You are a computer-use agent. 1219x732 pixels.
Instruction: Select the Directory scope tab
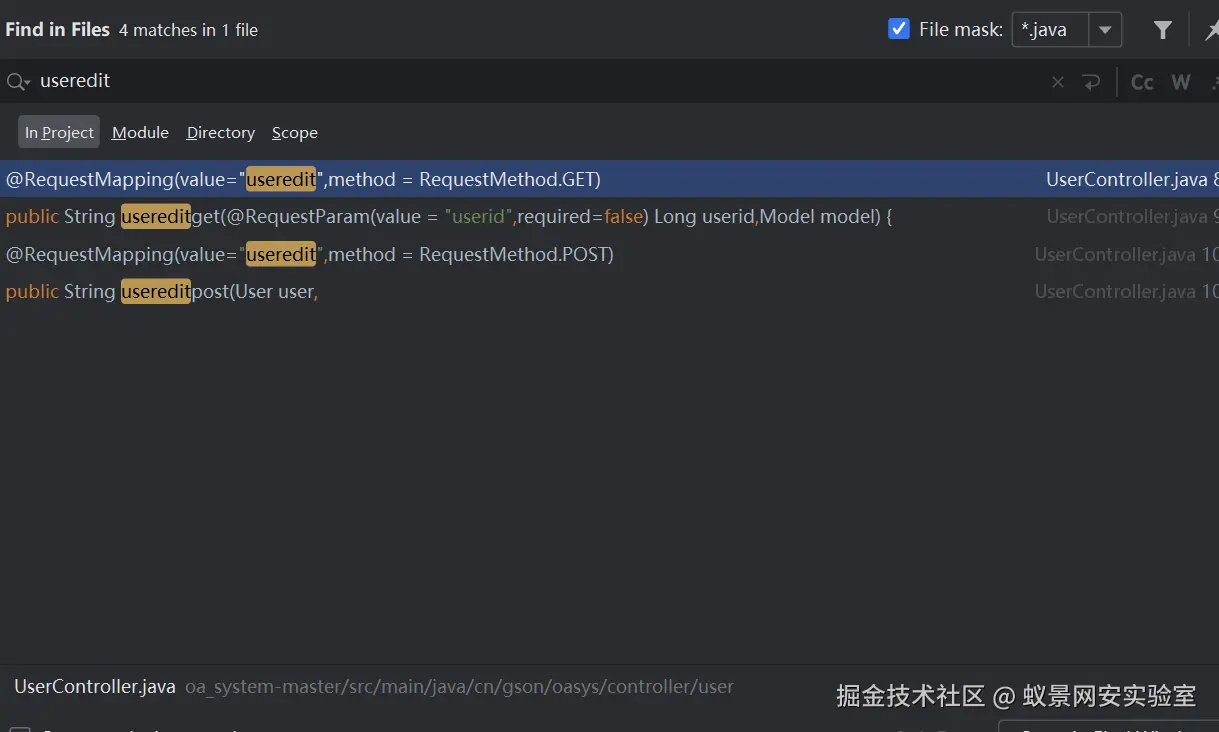(x=220, y=132)
